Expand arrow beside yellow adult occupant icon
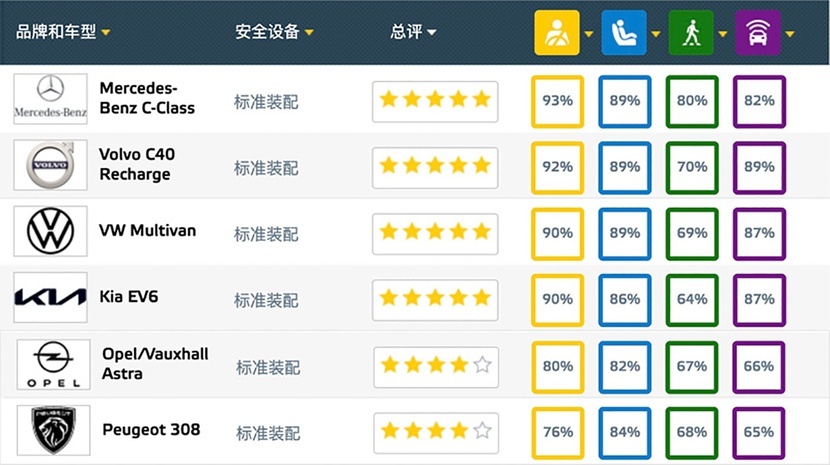830x465 pixels. 589,34
